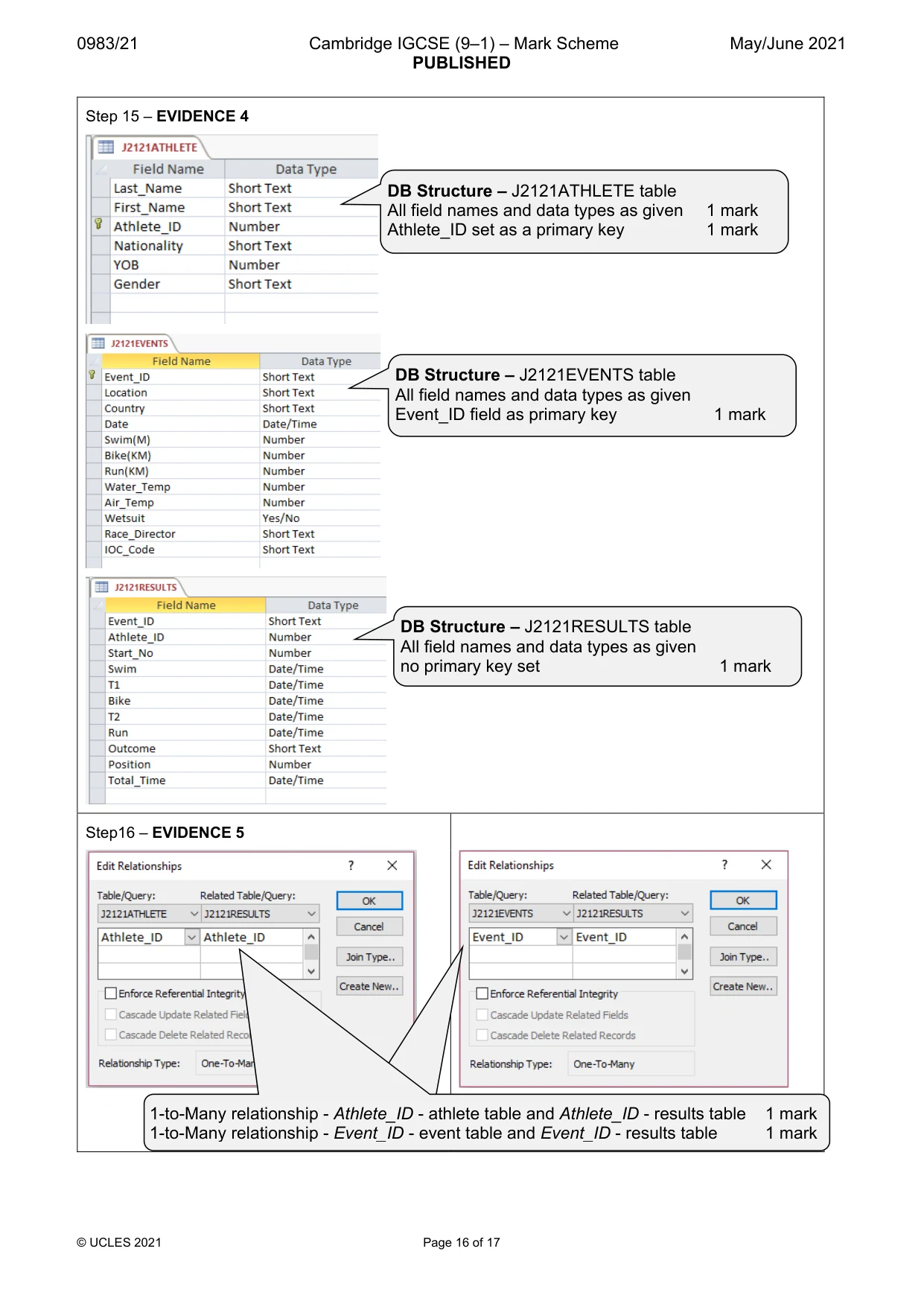924x1307 pixels.
Task: Expand the Event_ID field dropdown in the relationship grid
Action: pyautogui.click(x=564, y=937)
